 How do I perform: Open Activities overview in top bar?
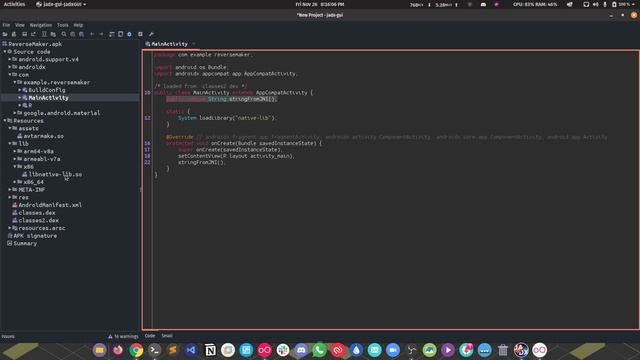(x=14, y=4)
